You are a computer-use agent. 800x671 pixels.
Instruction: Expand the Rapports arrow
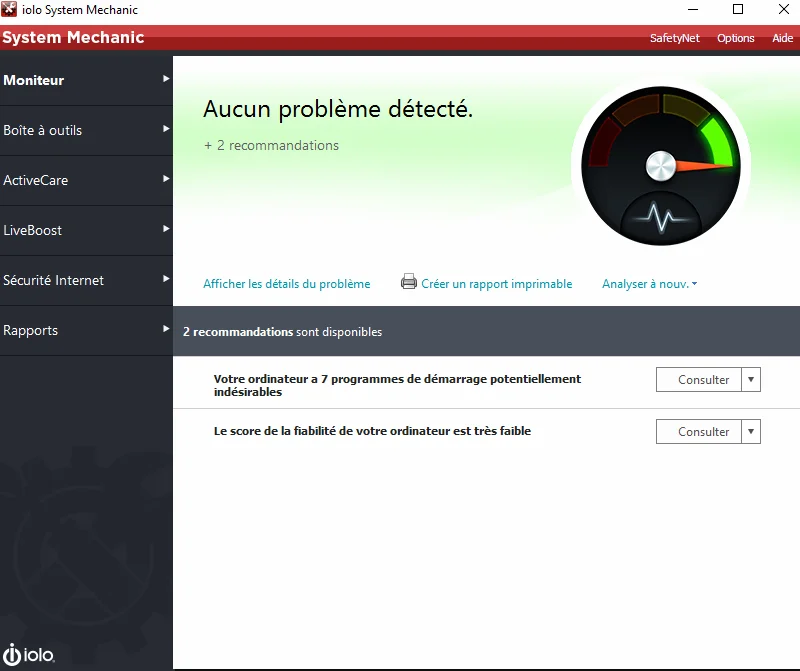pyautogui.click(x=166, y=329)
